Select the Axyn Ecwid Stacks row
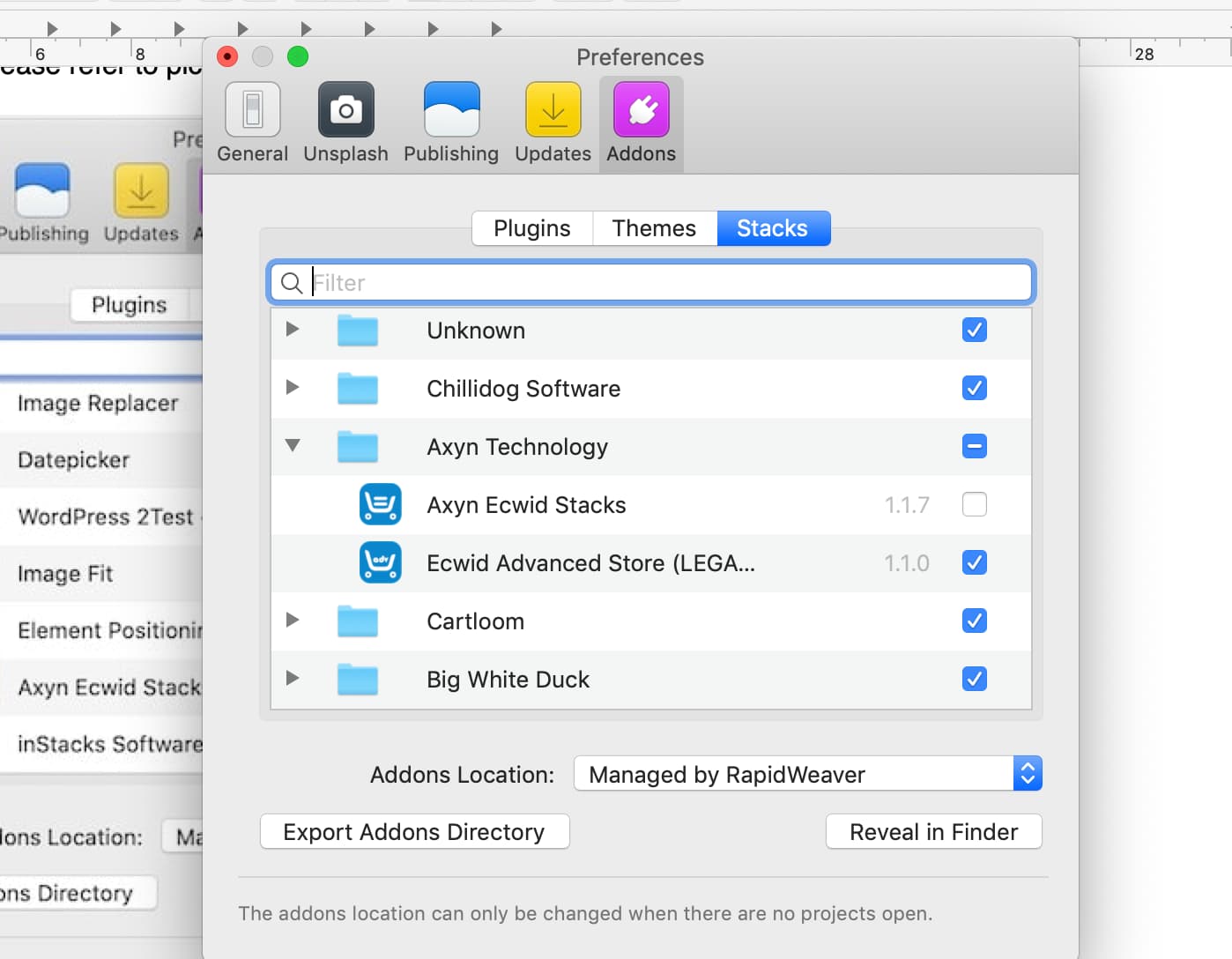The height and width of the screenshot is (959, 1232). coord(651,505)
